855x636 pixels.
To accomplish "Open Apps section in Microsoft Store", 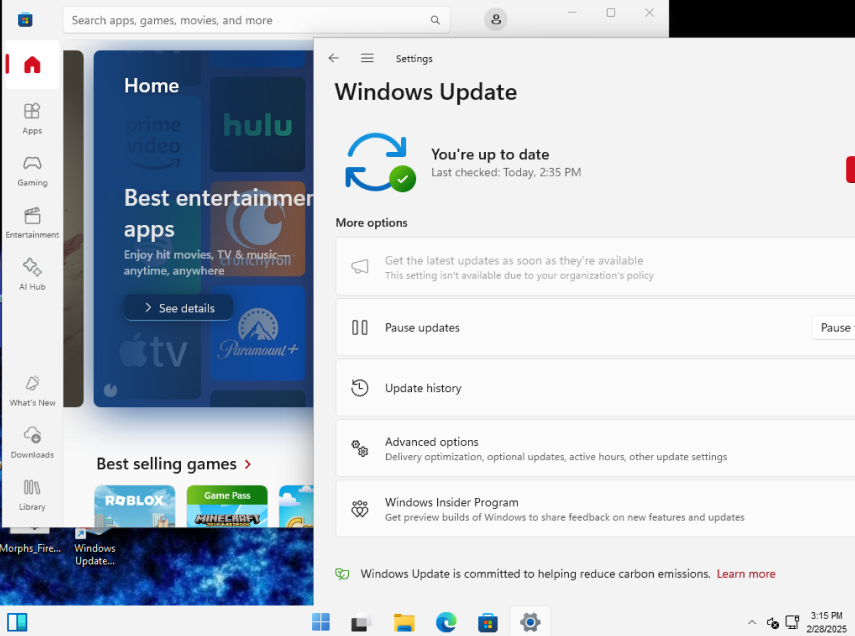I will click(32, 118).
